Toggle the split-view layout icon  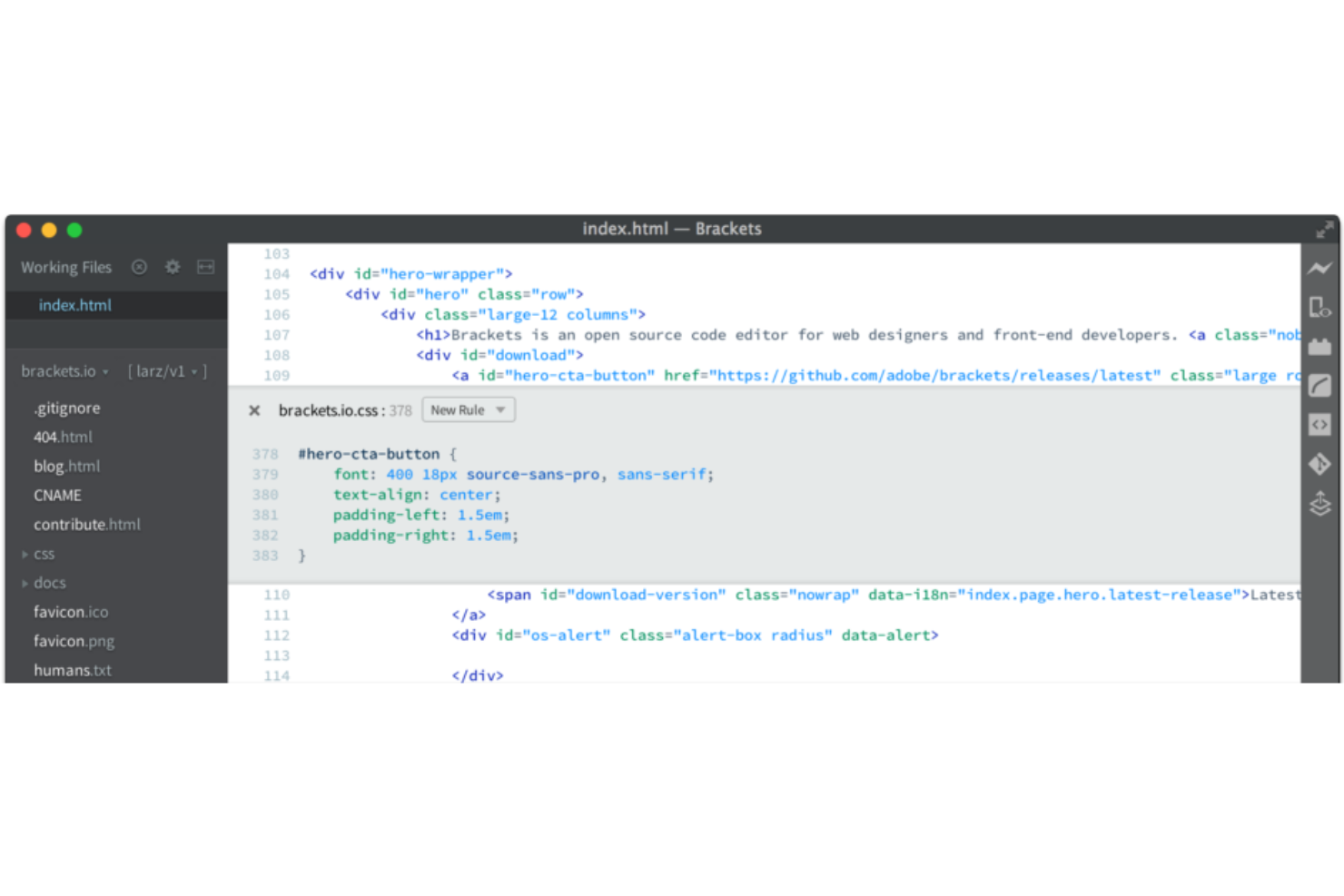pos(205,267)
